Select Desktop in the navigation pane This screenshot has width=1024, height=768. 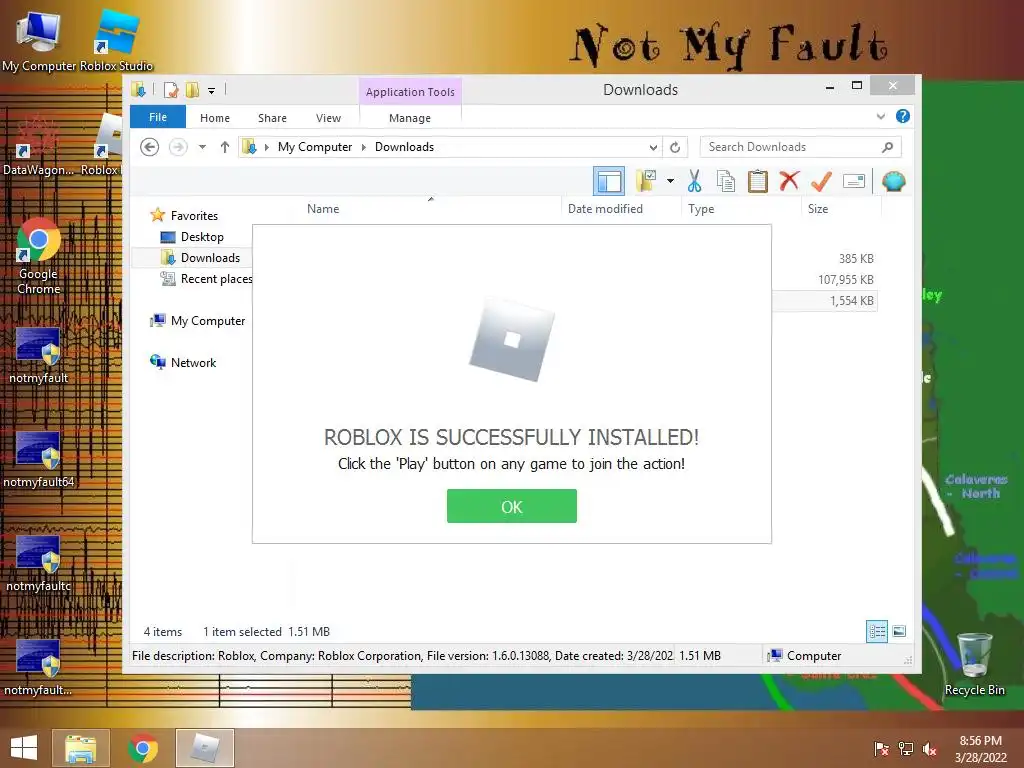[x=202, y=236]
